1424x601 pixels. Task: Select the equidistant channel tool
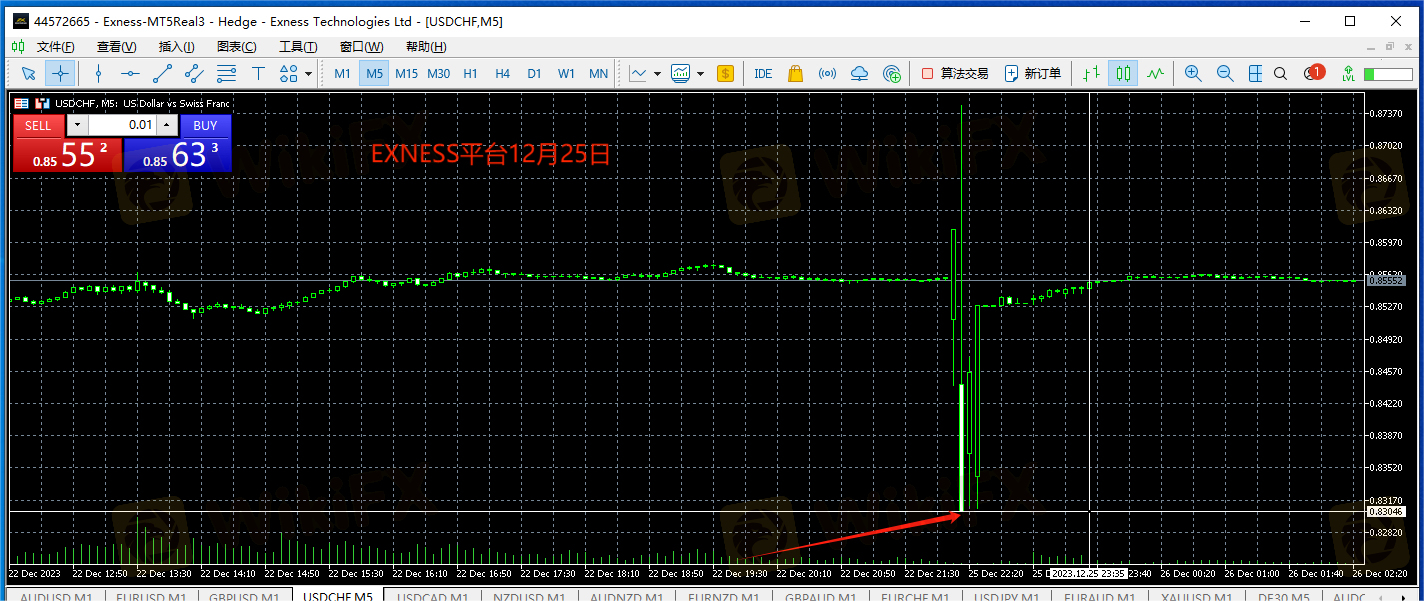pos(194,73)
